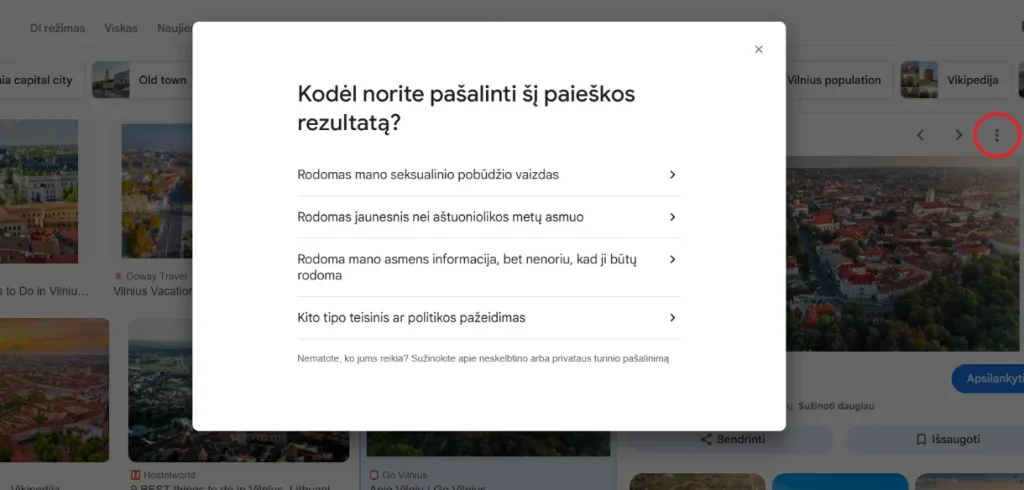Switch to the 'Viskas' search tab
Viewport: 1024px width, 490px height.
point(121,28)
